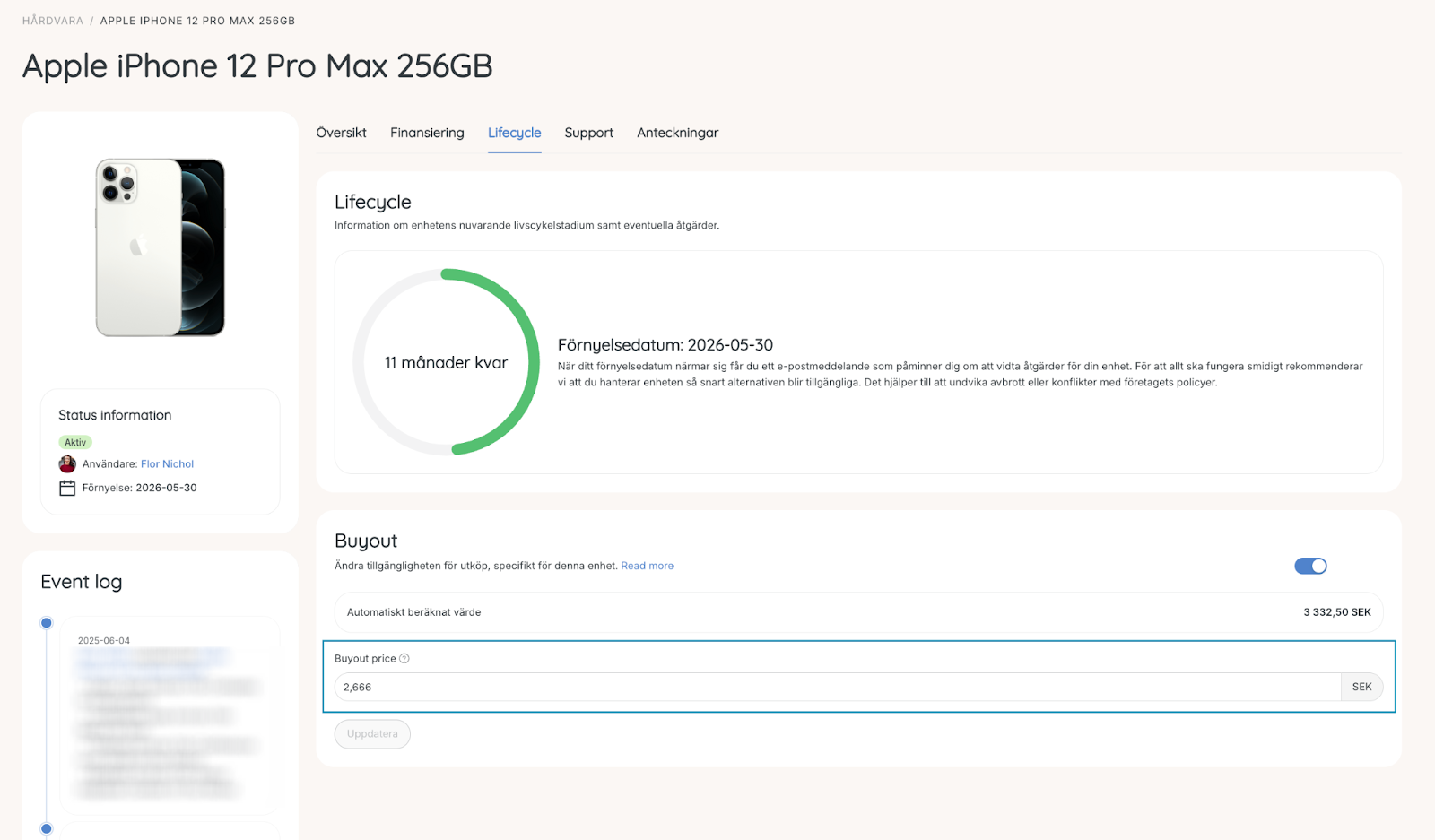Switch to the Finansiering tab

click(x=427, y=133)
